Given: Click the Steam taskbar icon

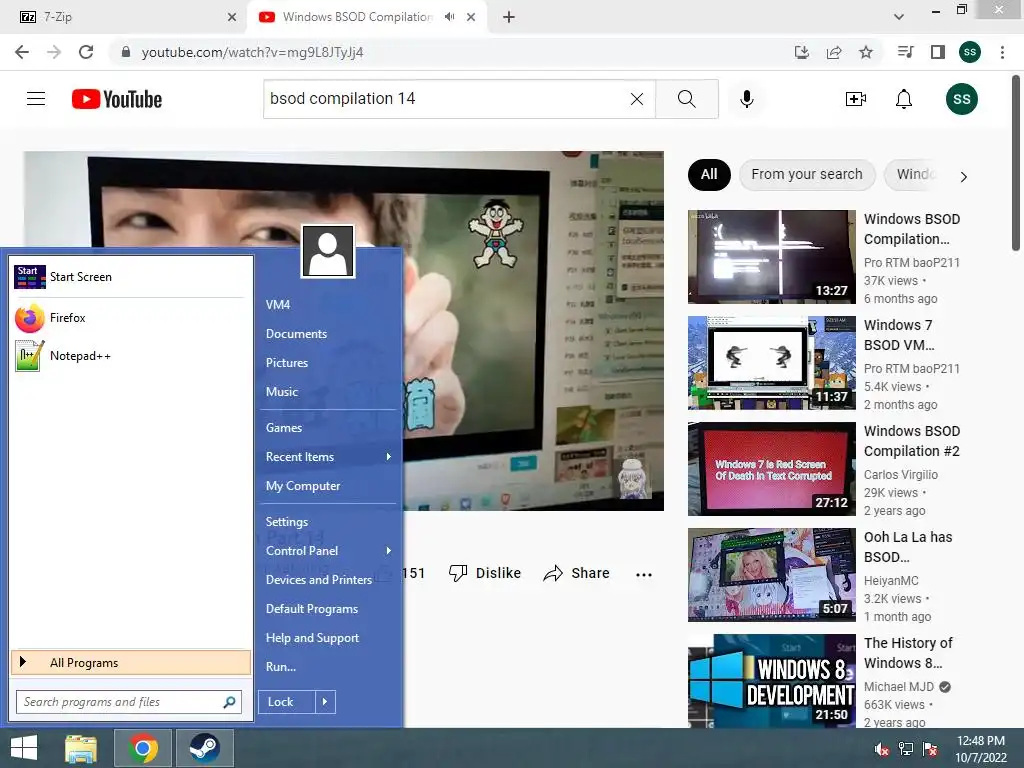Looking at the screenshot, I should click(204, 748).
